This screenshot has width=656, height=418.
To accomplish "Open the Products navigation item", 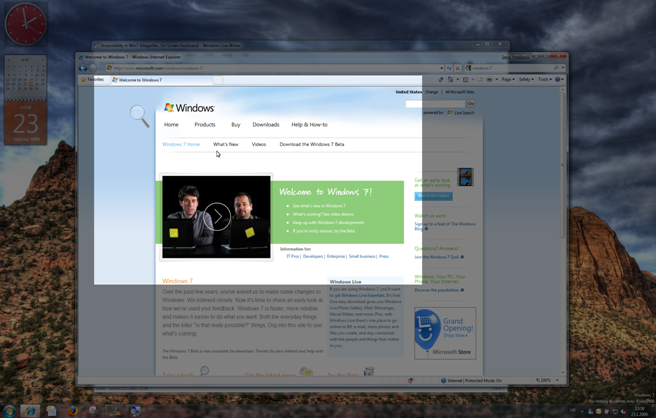I will pyautogui.click(x=205, y=125).
